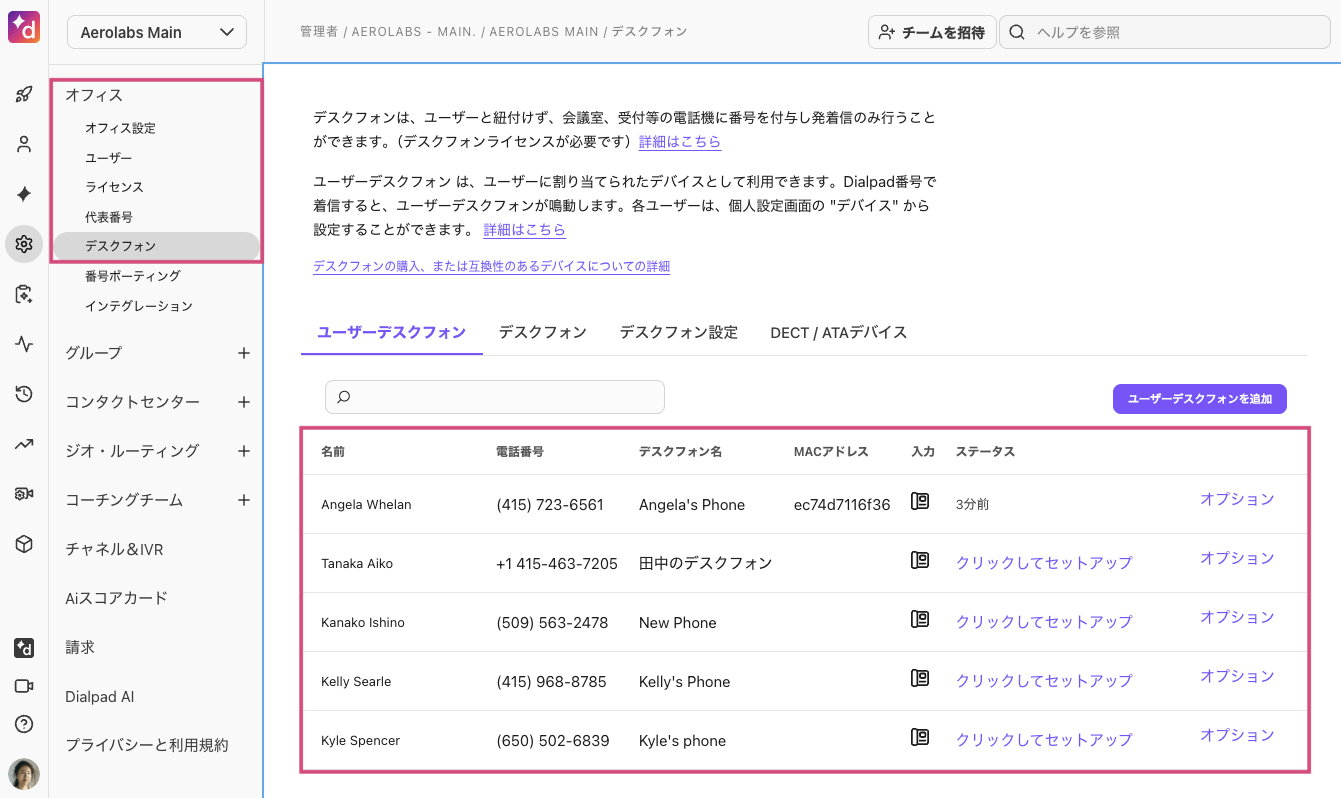The height and width of the screenshot is (798, 1341).
Task: Expand the コンタクトセンター section with plus
Action: [x=243, y=402]
